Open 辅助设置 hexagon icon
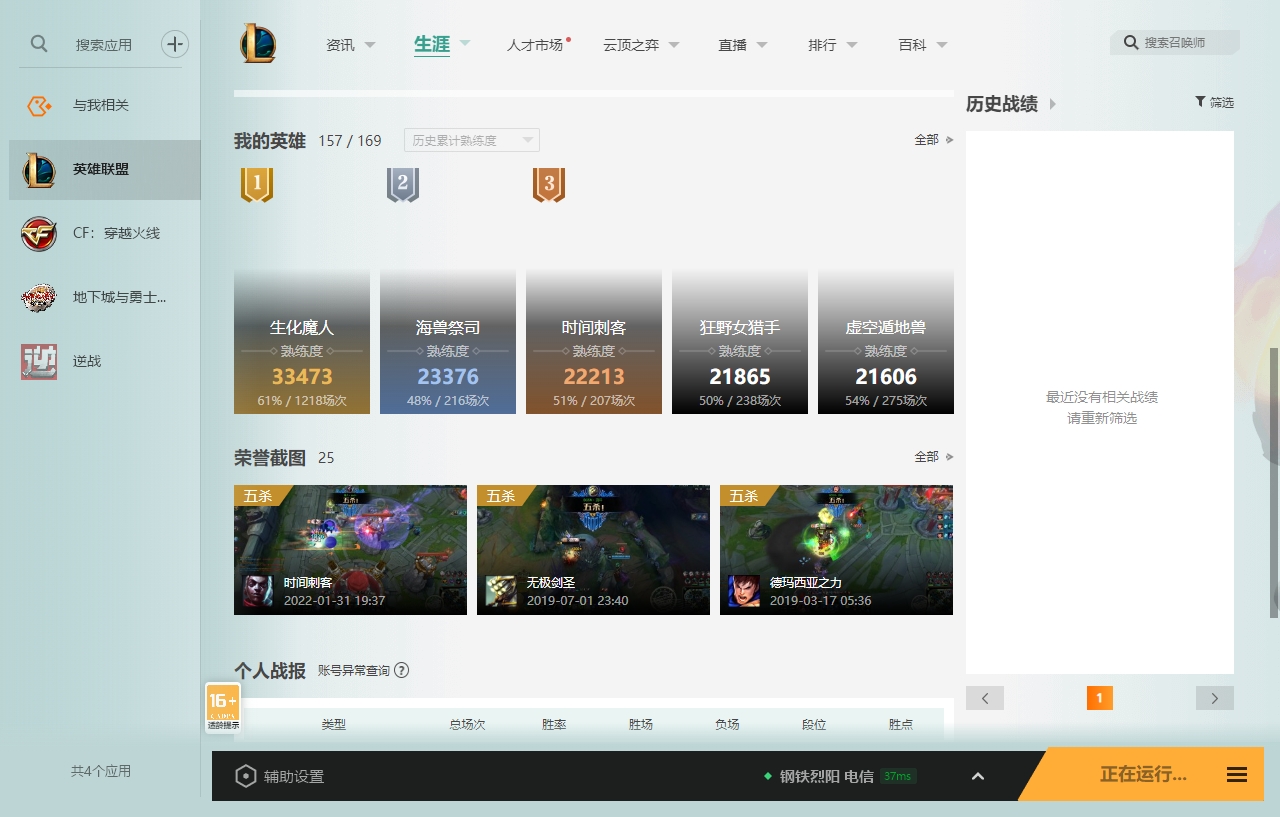The image size is (1280, 817). coord(246,776)
